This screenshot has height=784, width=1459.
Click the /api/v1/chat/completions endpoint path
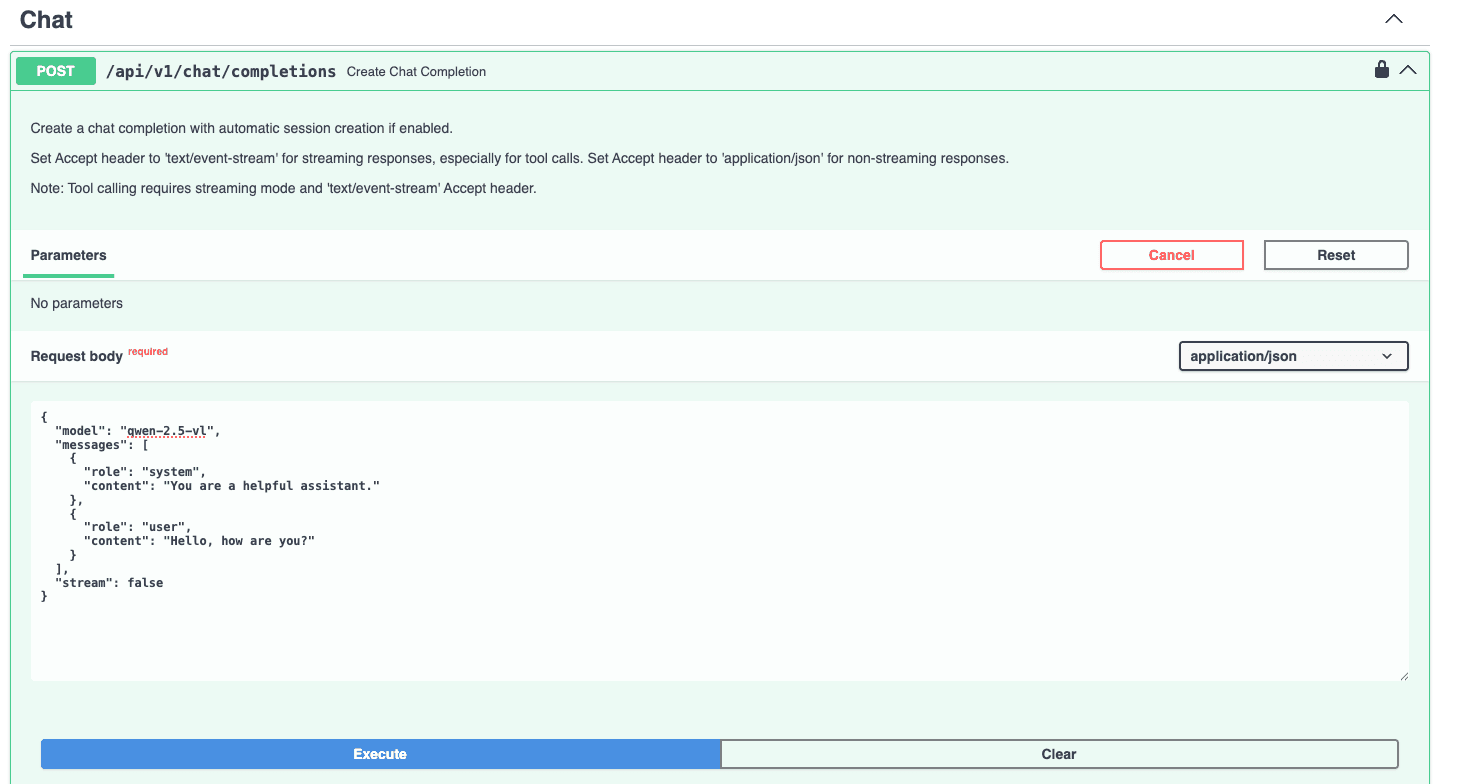(220, 71)
